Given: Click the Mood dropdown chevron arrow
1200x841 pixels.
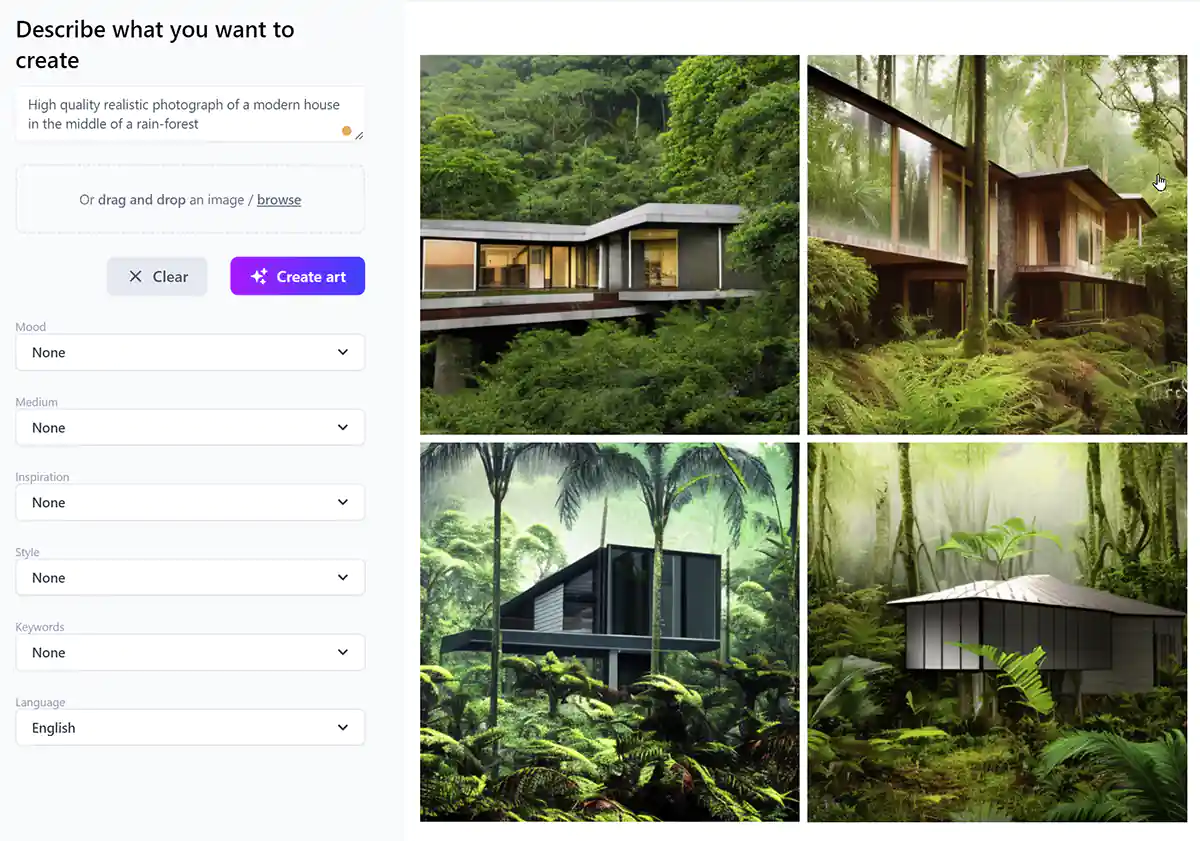Looking at the screenshot, I should coord(343,352).
